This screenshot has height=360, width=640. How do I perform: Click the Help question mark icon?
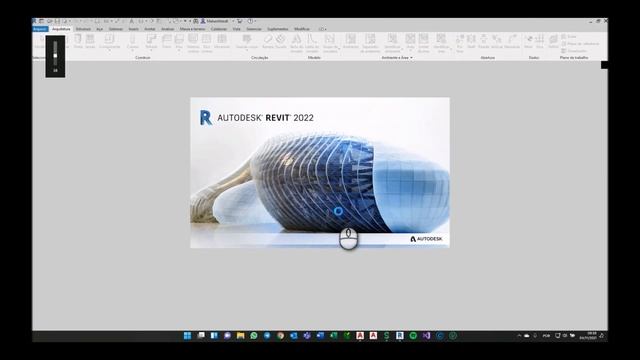(x=250, y=21)
